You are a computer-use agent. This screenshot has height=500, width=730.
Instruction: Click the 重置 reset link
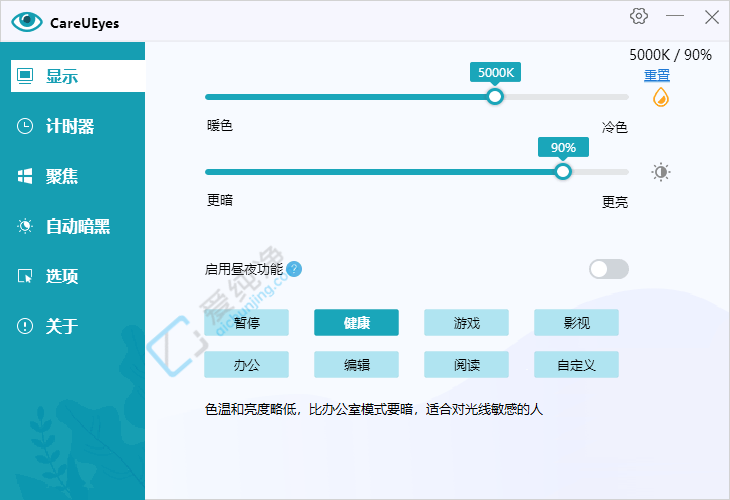(x=656, y=75)
